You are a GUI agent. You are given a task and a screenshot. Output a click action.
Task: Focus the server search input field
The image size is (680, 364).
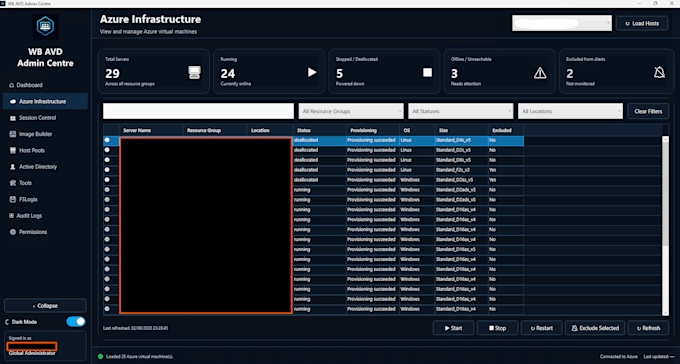198,111
